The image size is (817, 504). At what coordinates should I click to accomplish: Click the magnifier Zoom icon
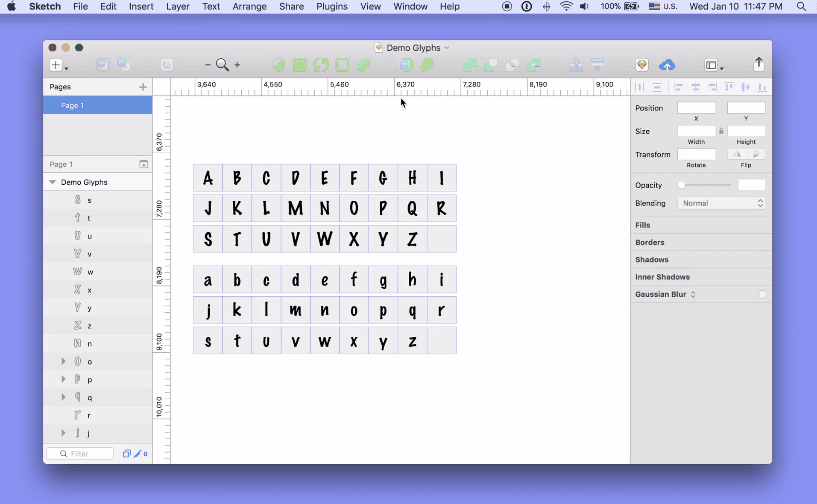click(222, 65)
